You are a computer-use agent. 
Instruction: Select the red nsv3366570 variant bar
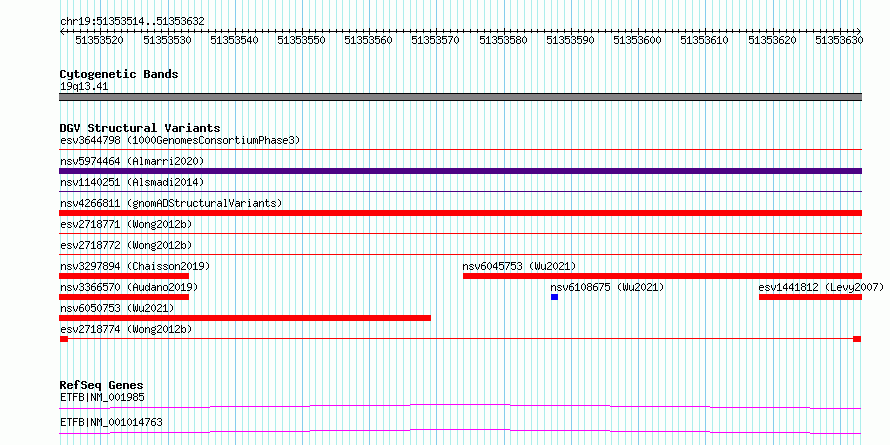tap(124, 297)
